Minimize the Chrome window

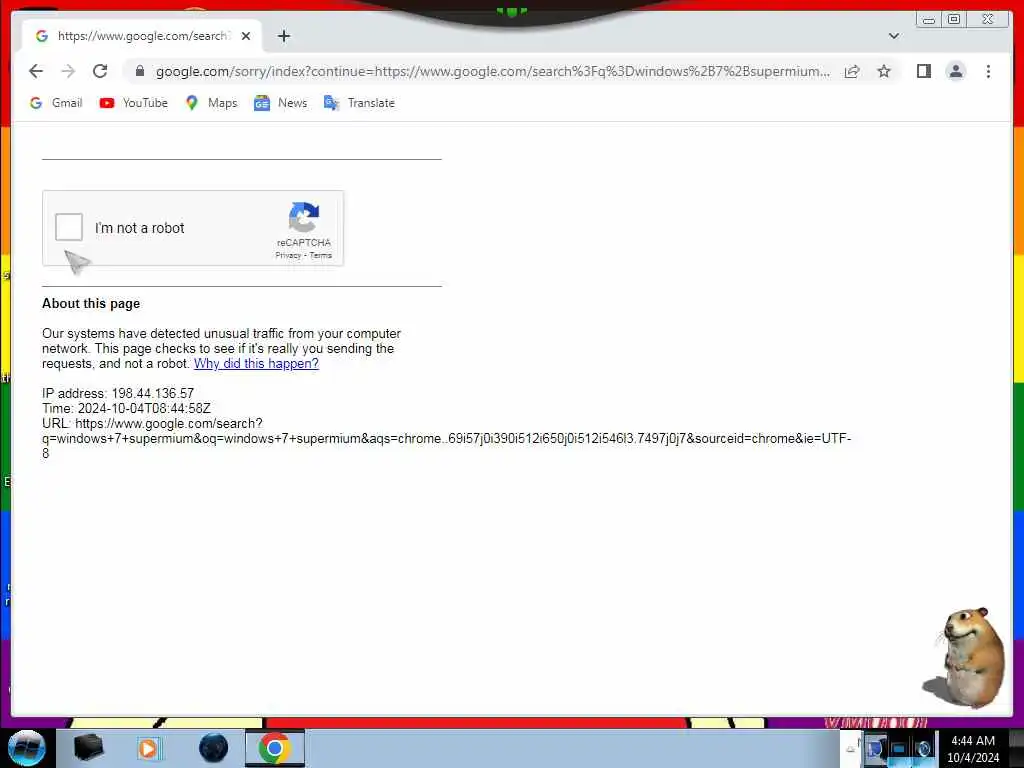(928, 20)
